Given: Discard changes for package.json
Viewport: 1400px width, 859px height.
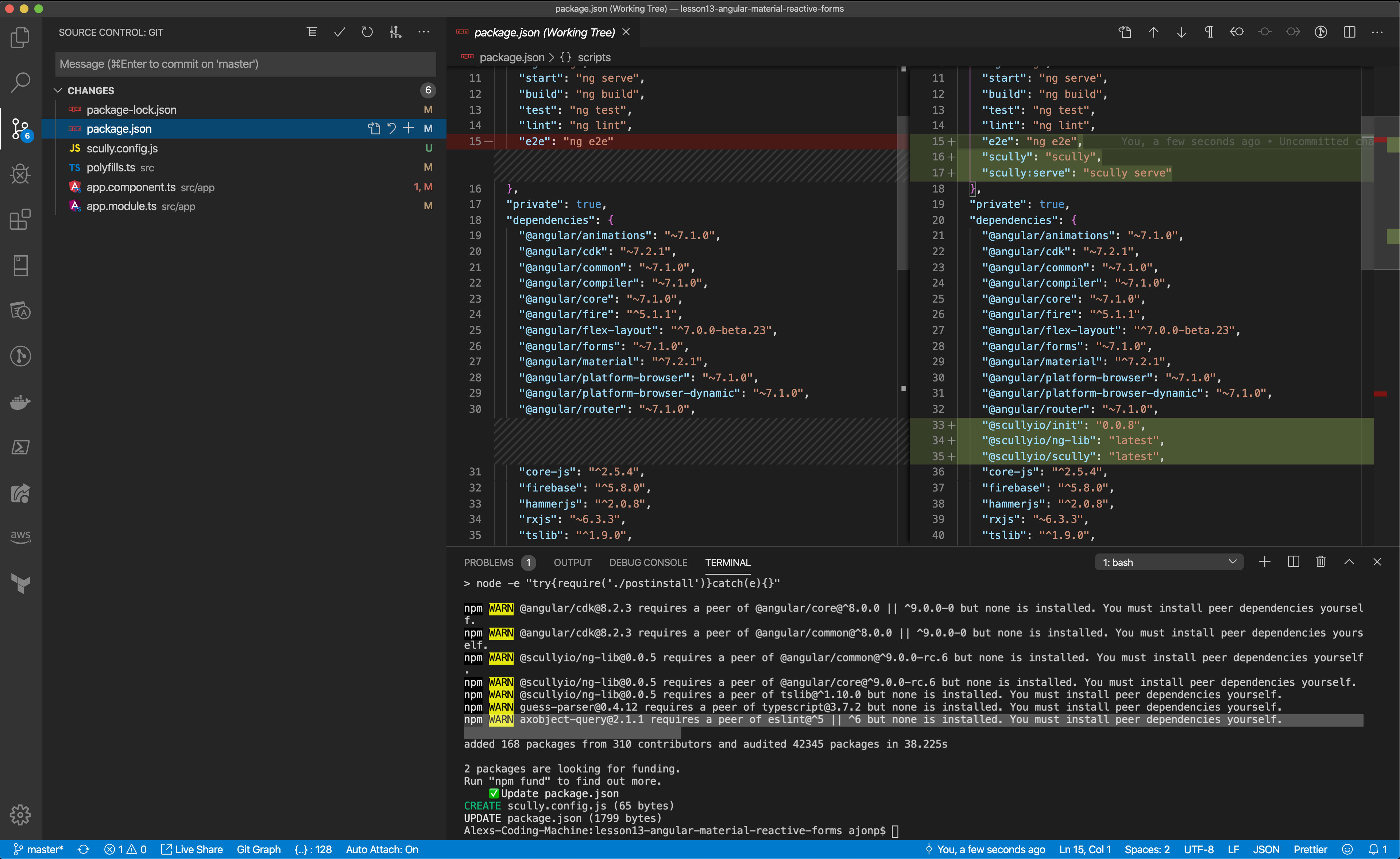Looking at the screenshot, I should pos(391,128).
